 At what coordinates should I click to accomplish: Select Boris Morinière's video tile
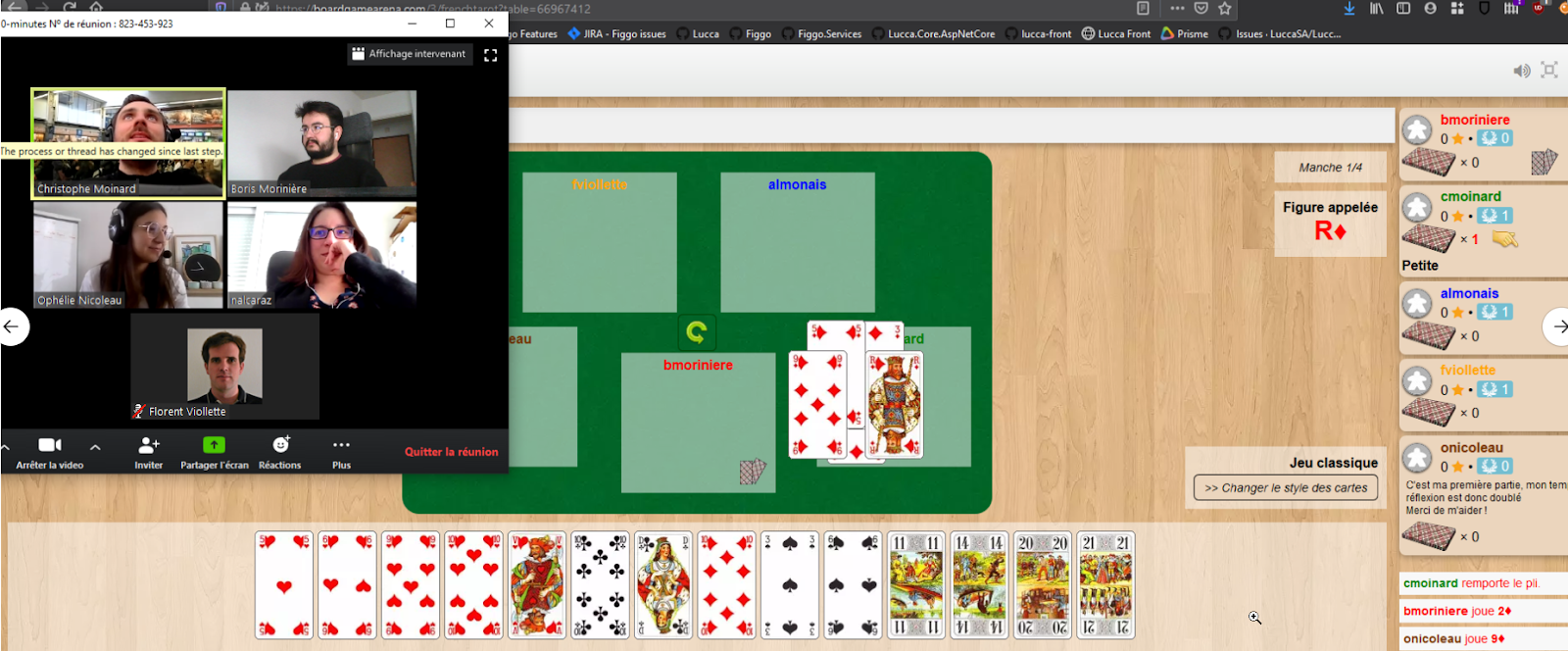point(321,143)
